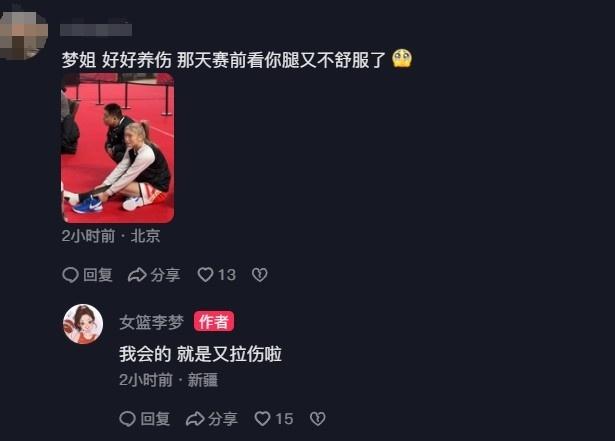Click the reply text 我会的 就是又拉伤啦
Screen dimensions: 615x441
tap(200, 354)
